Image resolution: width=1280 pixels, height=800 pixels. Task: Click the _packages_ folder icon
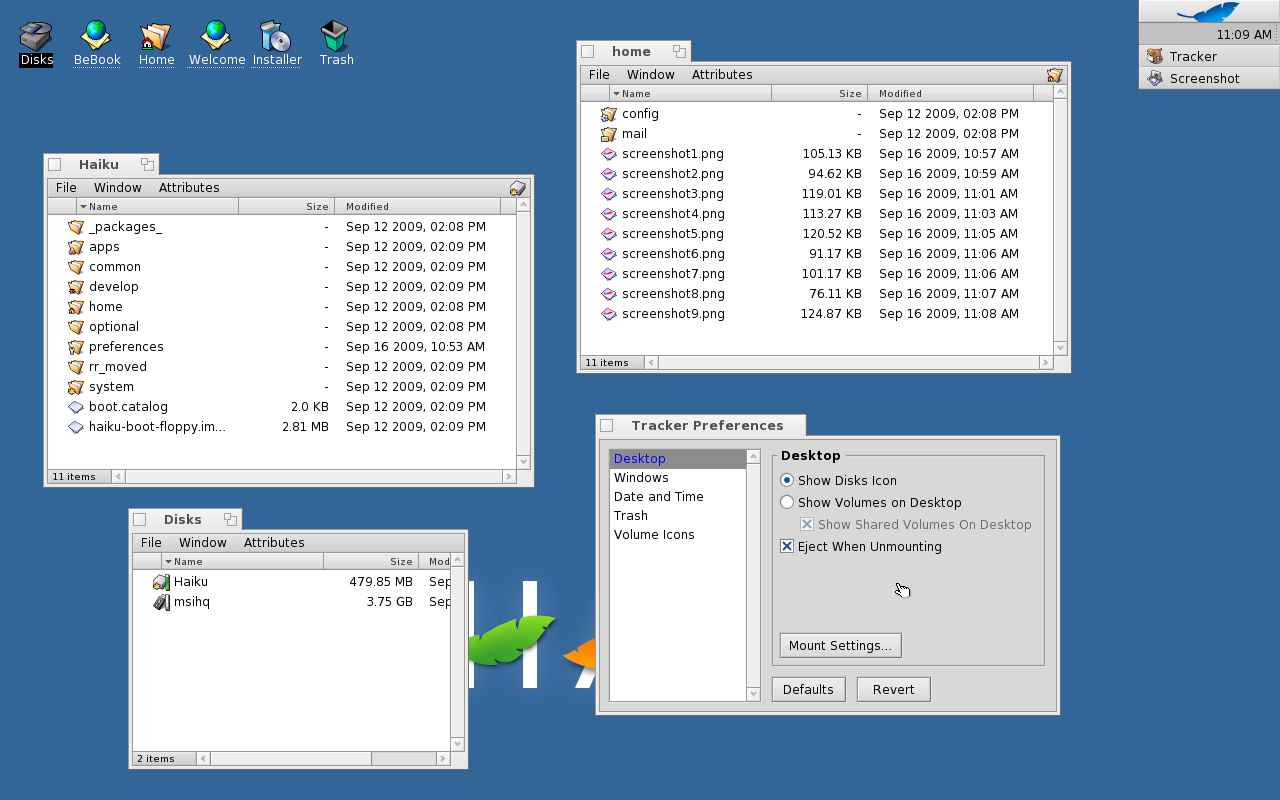click(76, 227)
